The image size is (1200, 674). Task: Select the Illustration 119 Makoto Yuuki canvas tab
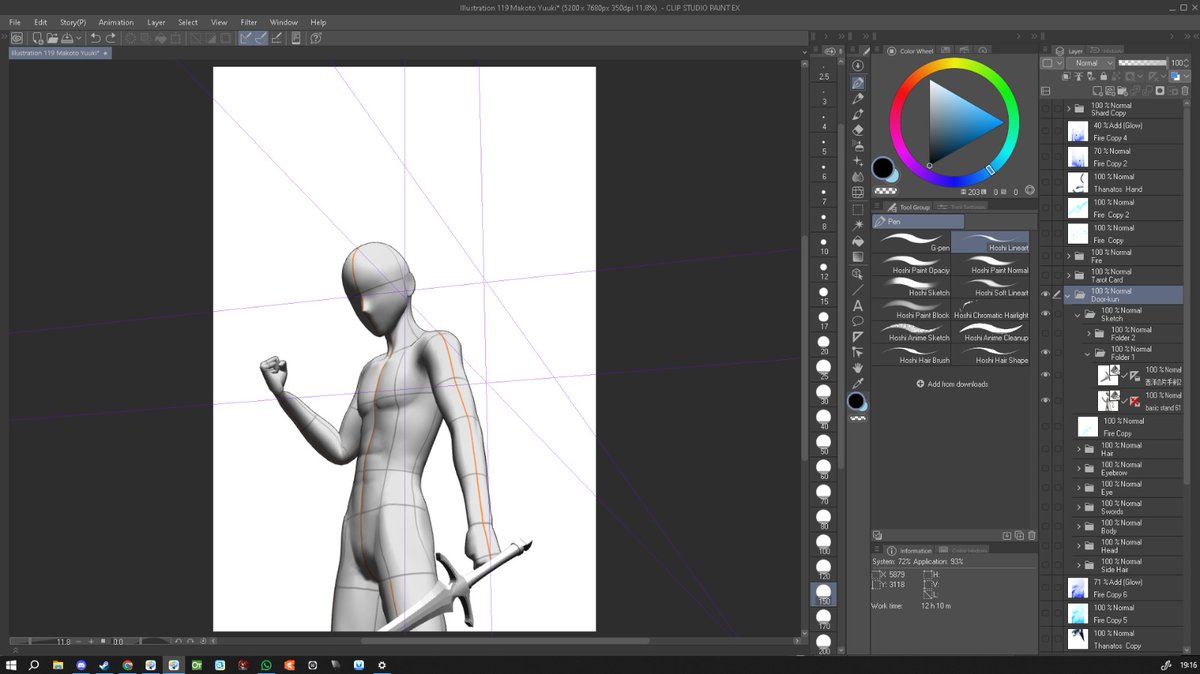click(60, 53)
